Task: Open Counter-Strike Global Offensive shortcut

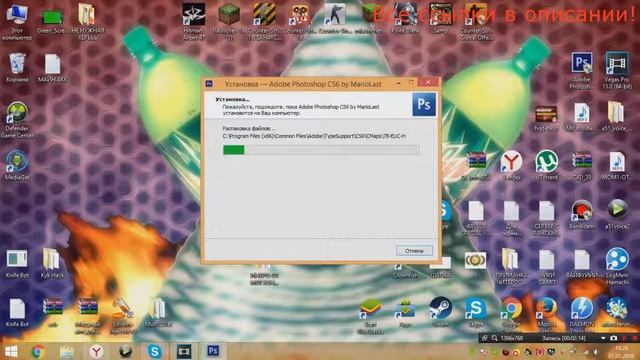Action: (x=476, y=20)
